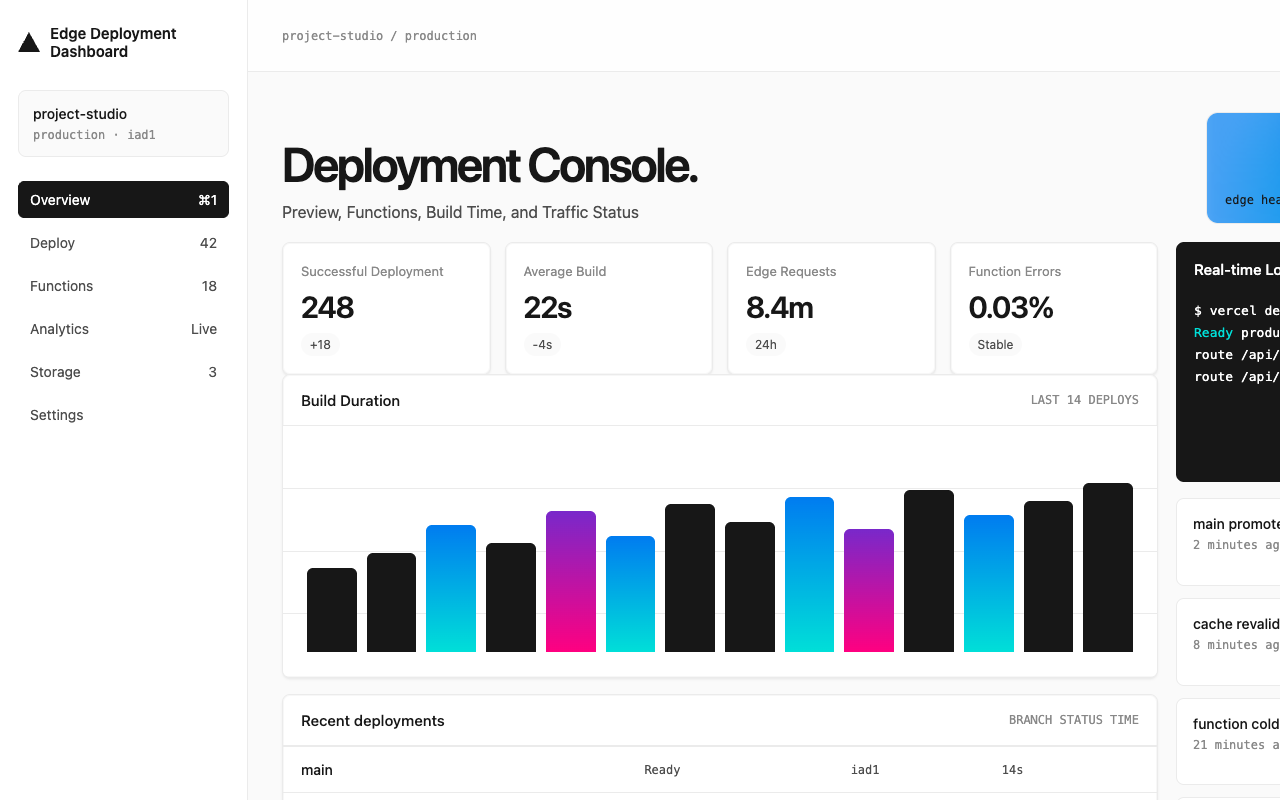Select the Average Build stat card

point(609,309)
